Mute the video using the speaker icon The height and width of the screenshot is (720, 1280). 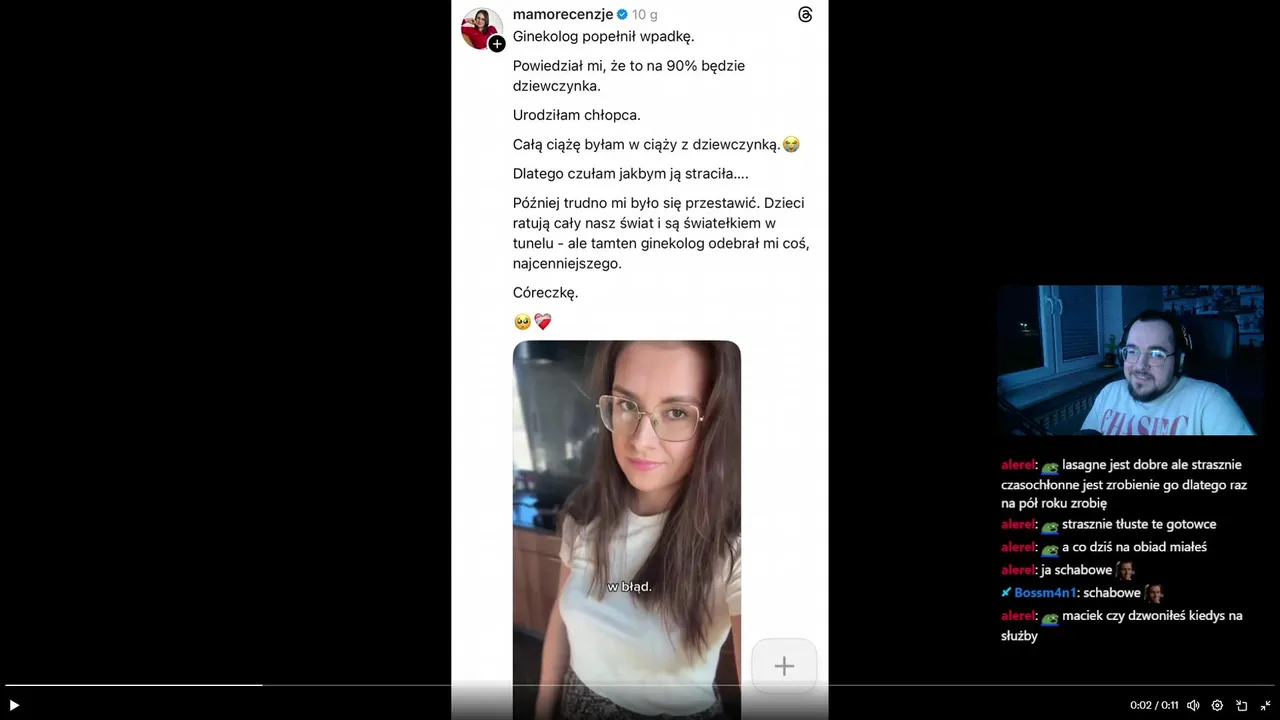1193,705
